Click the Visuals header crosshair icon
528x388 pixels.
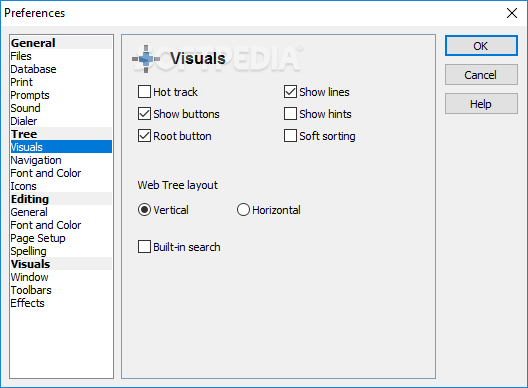click(146, 59)
